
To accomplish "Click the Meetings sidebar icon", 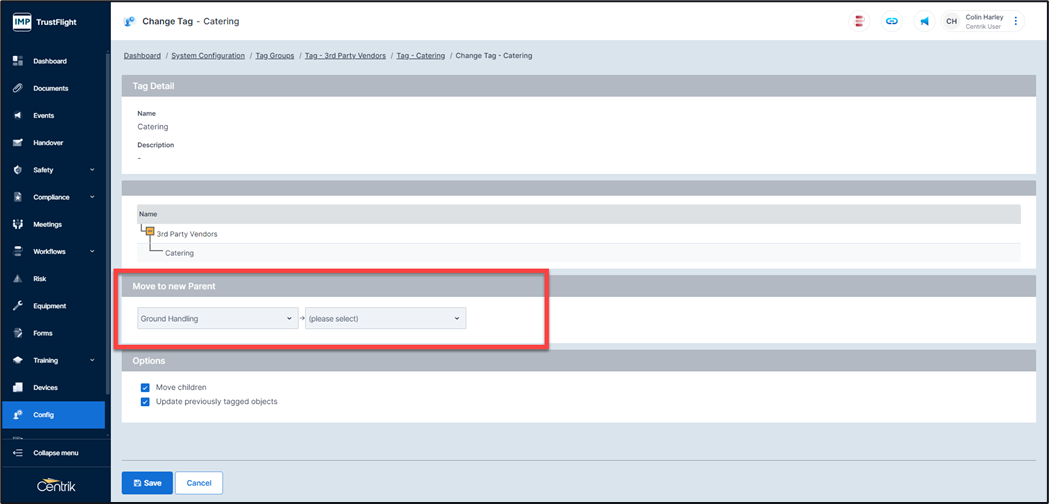I will point(18,224).
